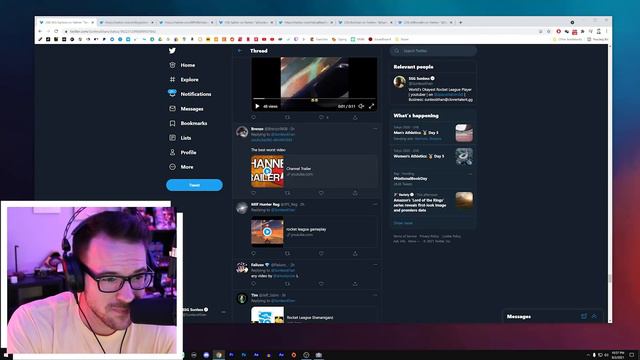Open Notifications in the sidebar

coord(190,94)
